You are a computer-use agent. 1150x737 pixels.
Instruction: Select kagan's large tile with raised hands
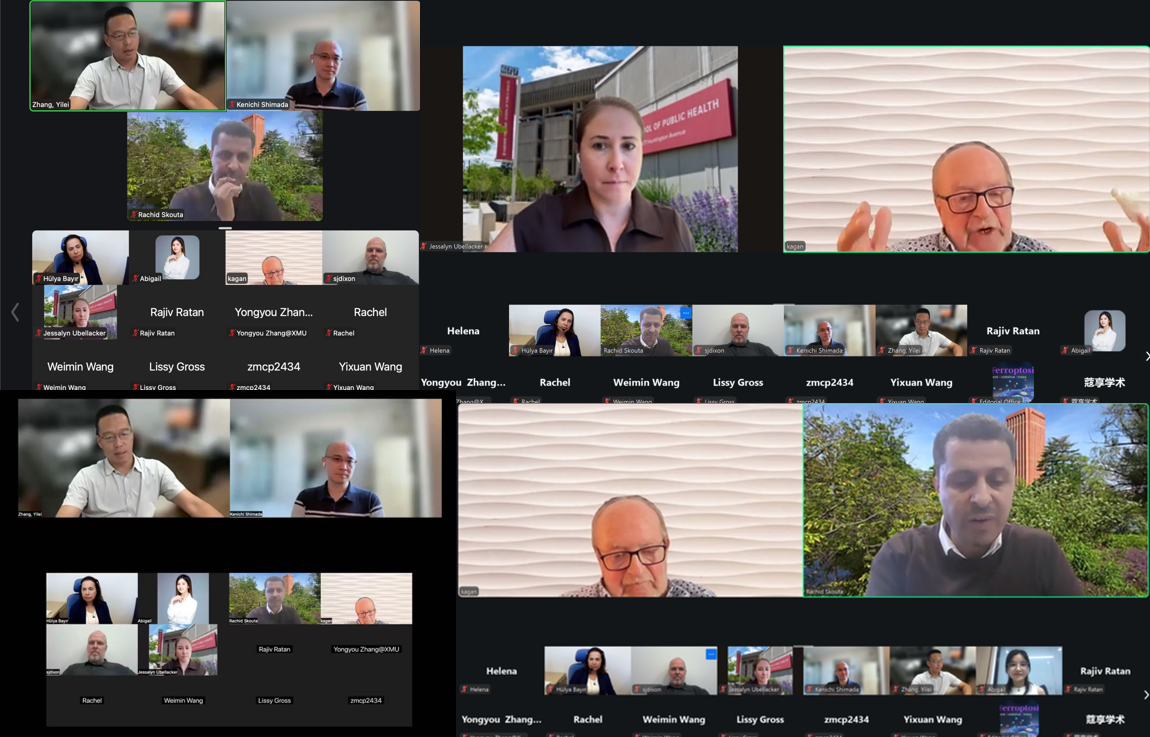(966, 149)
